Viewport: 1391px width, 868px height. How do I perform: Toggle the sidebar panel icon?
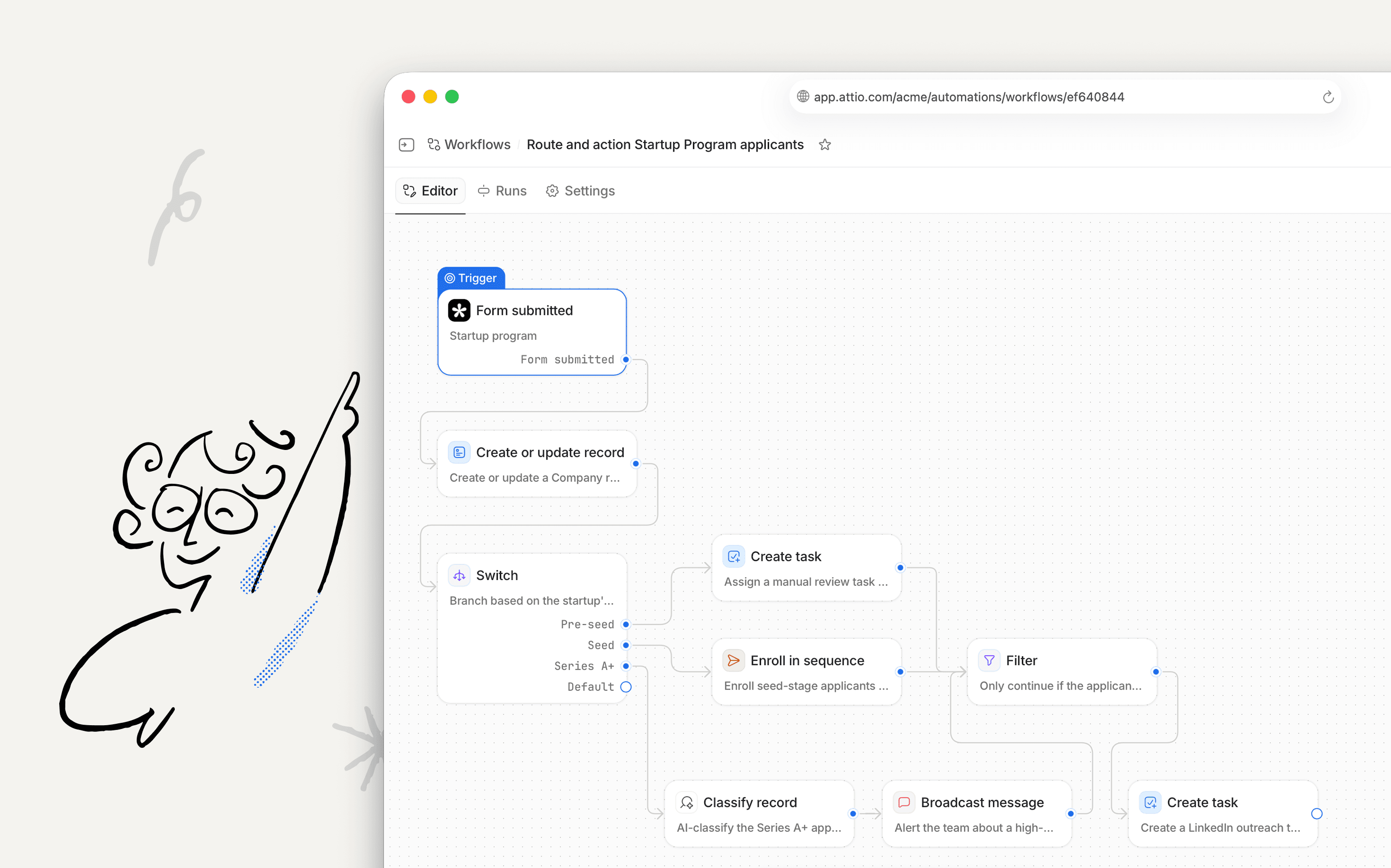pyautogui.click(x=406, y=145)
